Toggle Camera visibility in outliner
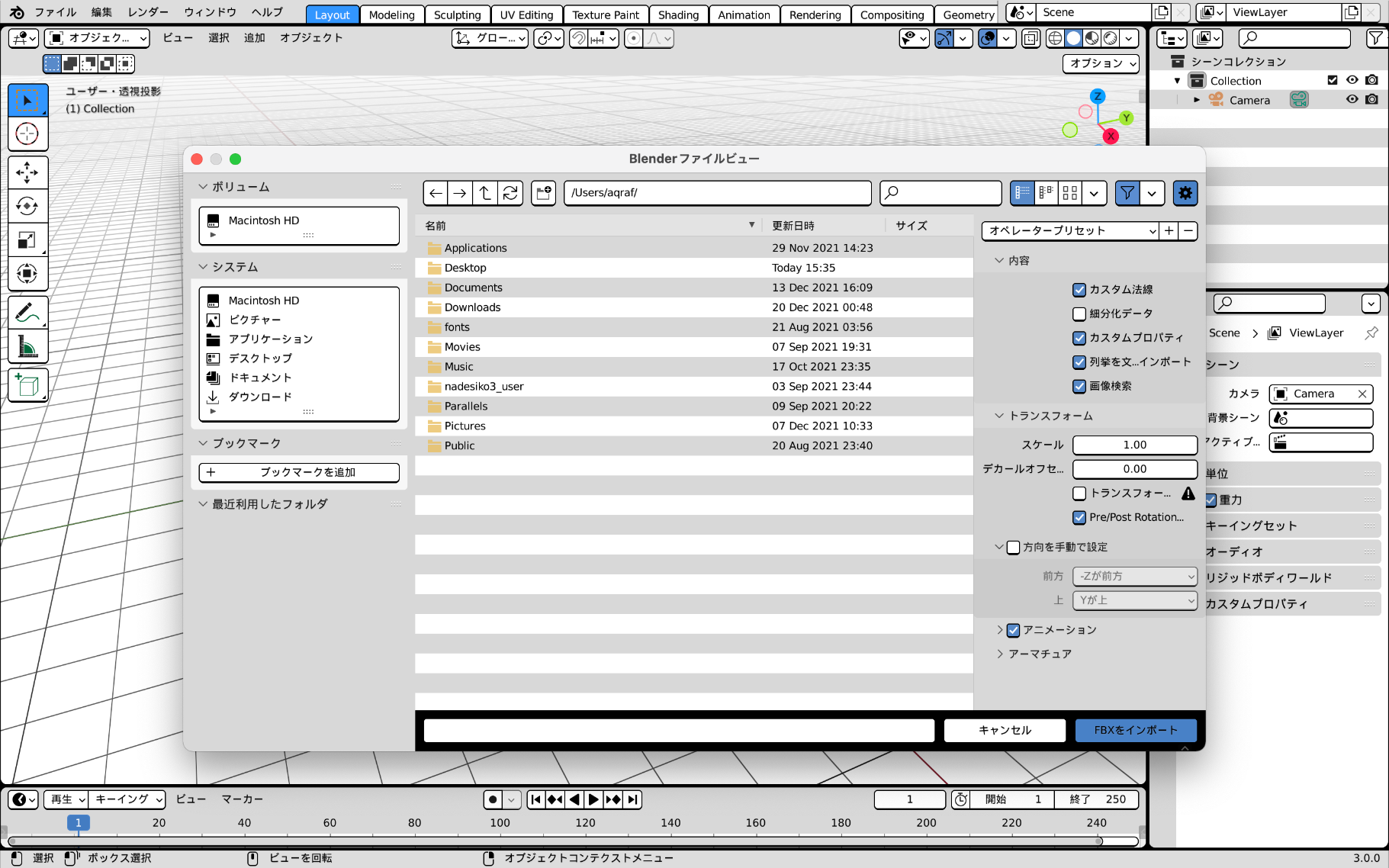 [1352, 99]
